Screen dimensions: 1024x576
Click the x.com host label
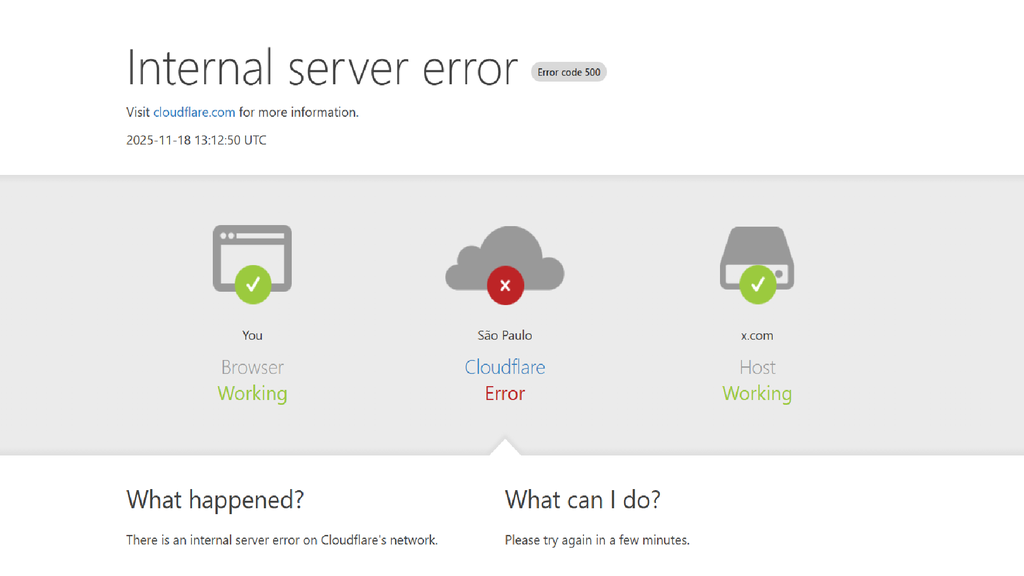(x=757, y=335)
